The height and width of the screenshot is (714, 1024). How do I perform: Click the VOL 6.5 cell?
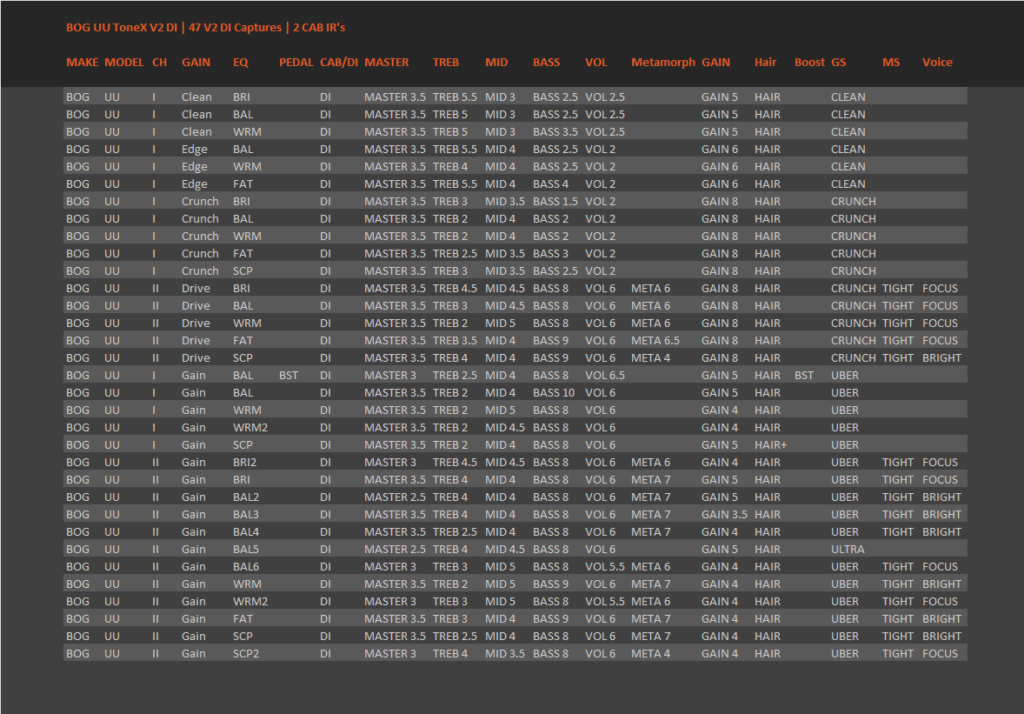click(605, 375)
